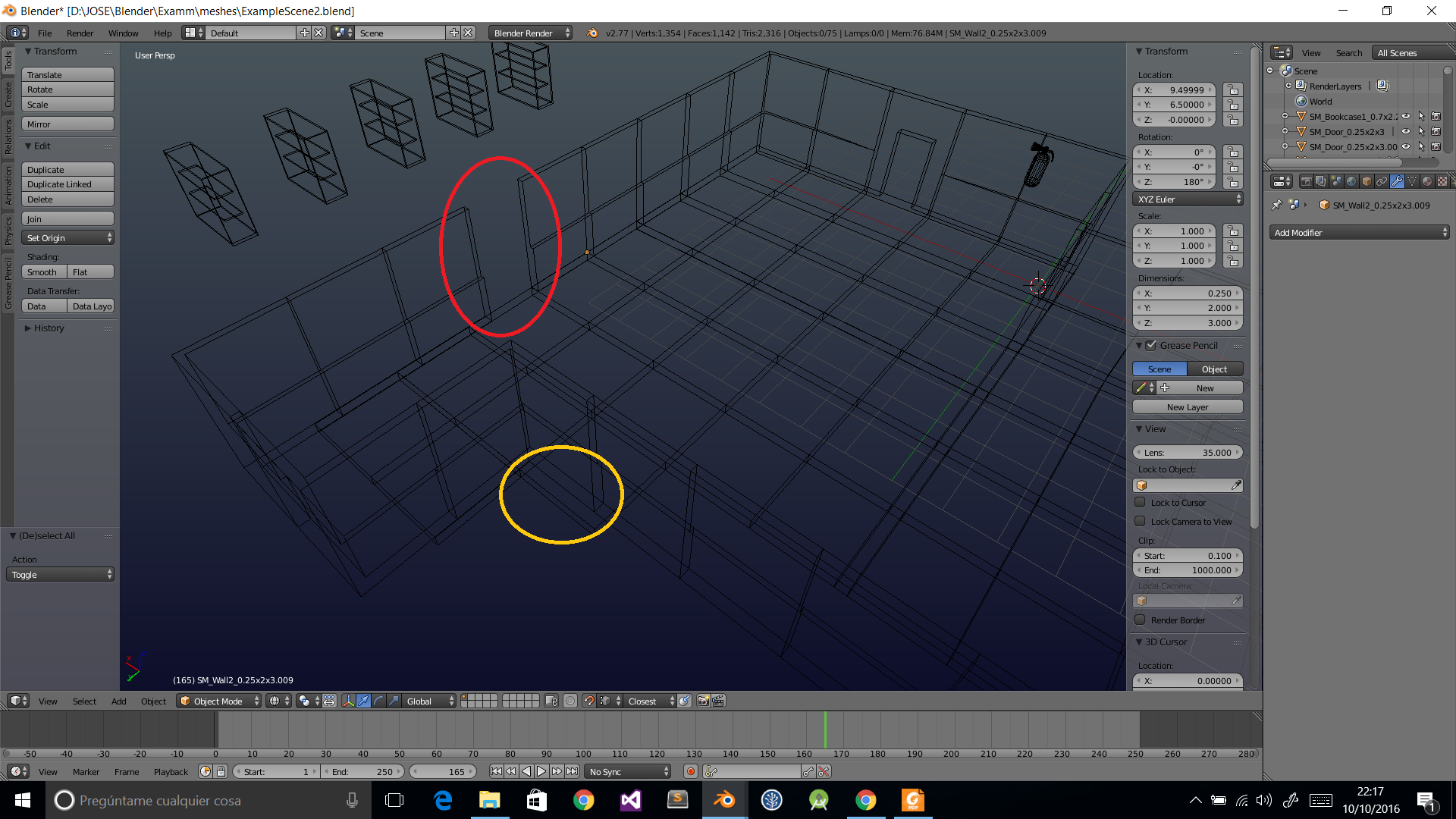
Task: Click the restrict selection arrow for SM_Bookcase1
Action: [x=1421, y=116]
